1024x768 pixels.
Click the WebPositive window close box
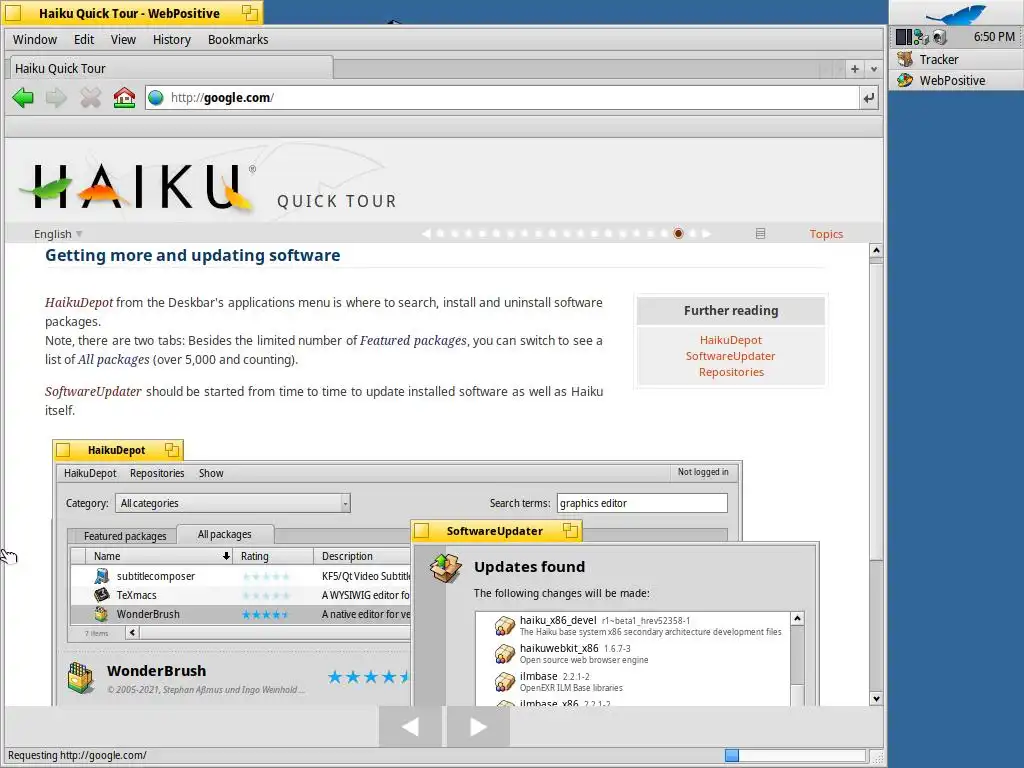13,12
